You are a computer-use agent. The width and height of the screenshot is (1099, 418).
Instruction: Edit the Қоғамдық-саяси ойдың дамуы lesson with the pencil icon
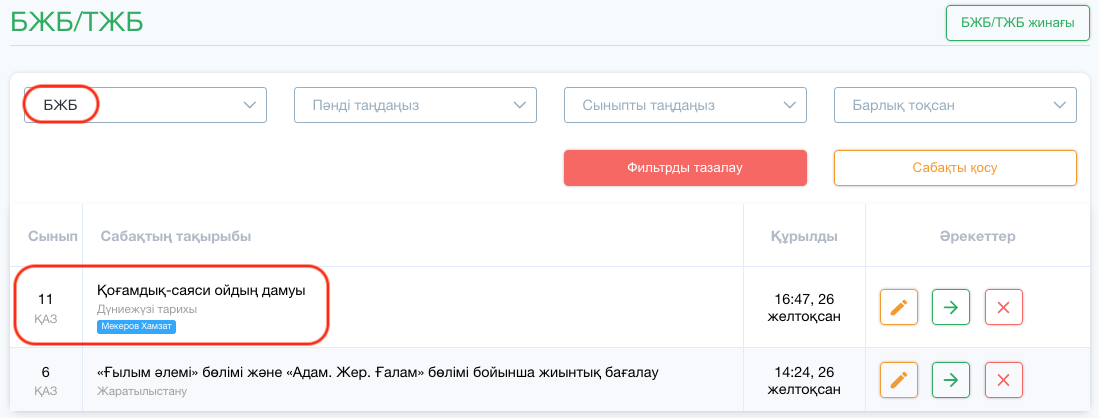899,307
